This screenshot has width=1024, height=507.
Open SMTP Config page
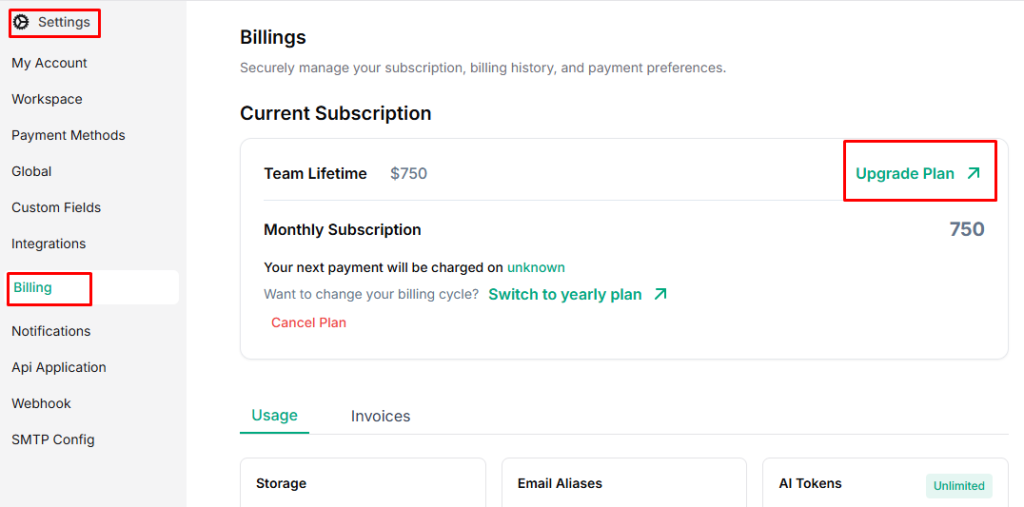pyautogui.click(x=53, y=439)
